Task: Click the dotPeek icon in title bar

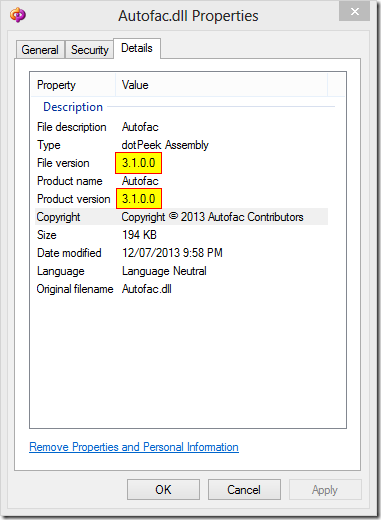Action: point(18,15)
